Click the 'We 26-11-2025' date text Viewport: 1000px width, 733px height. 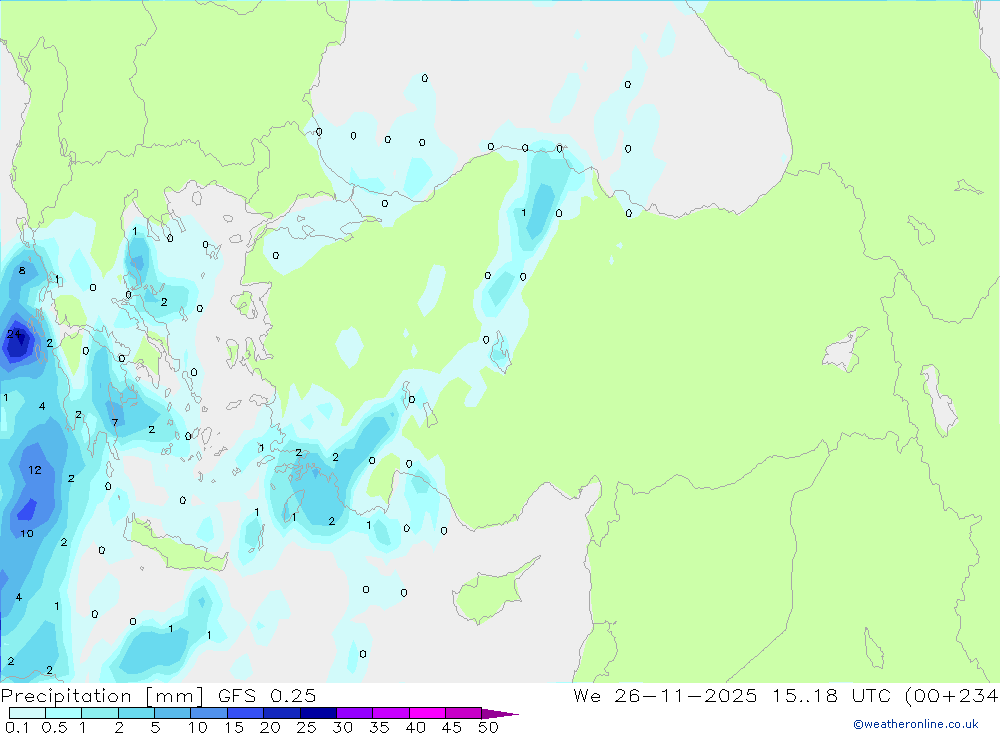tap(665, 695)
